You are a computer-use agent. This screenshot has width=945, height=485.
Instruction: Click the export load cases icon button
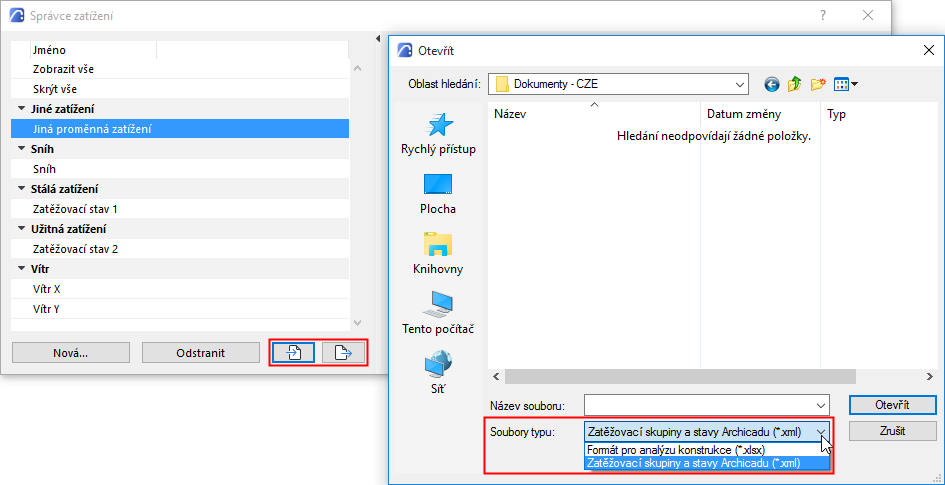coord(343,352)
